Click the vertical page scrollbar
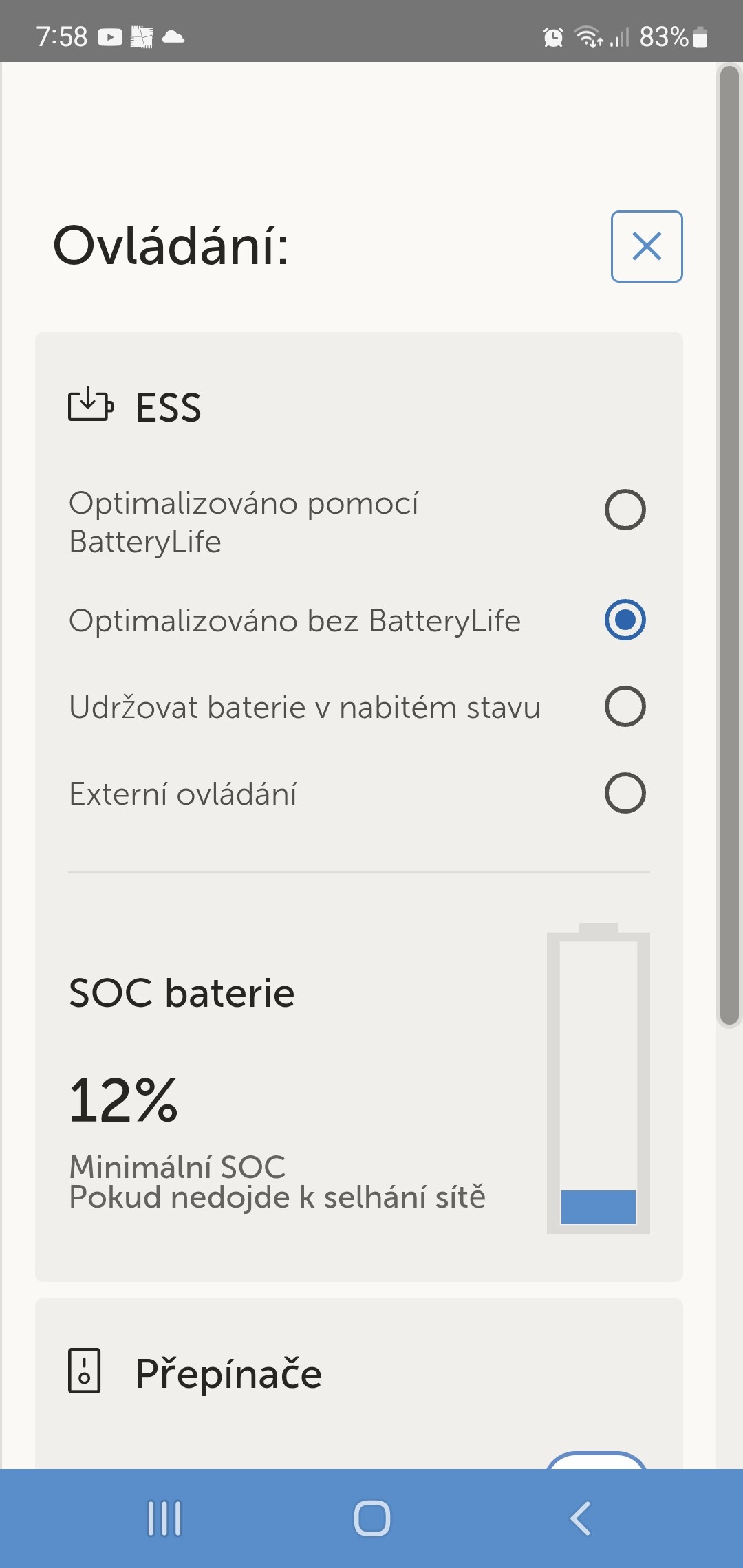The image size is (743, 1568). point(729,543)
